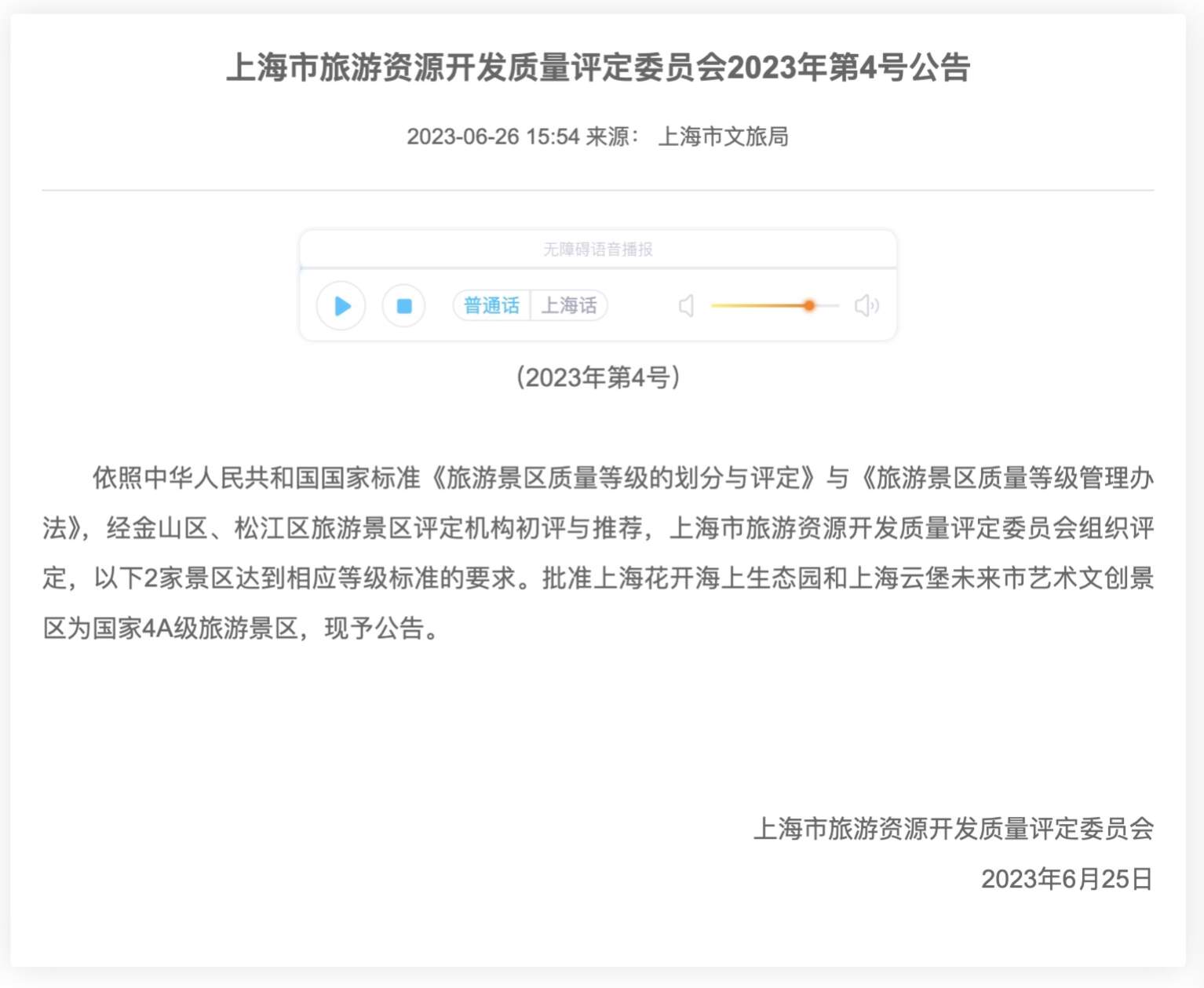Select 普通话 voice option
The image size is (1204, 988).
[491, 305]
